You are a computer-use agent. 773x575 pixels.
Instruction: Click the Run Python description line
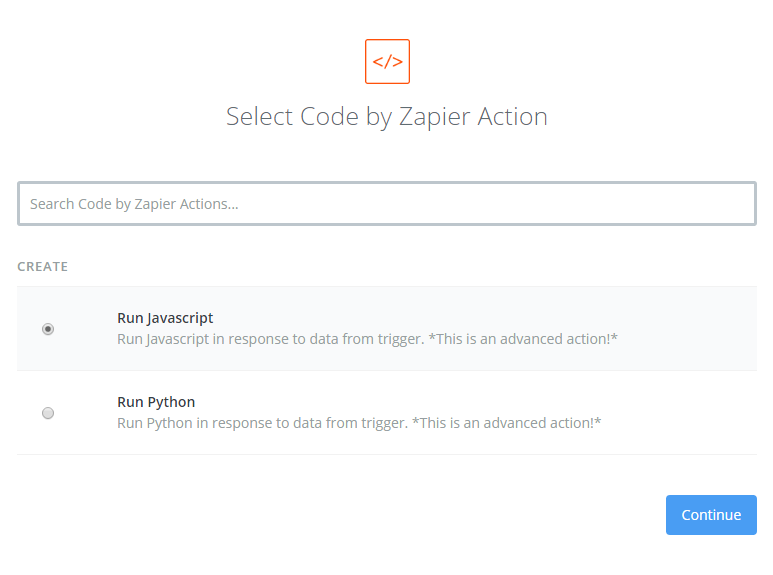click(359, 423)
